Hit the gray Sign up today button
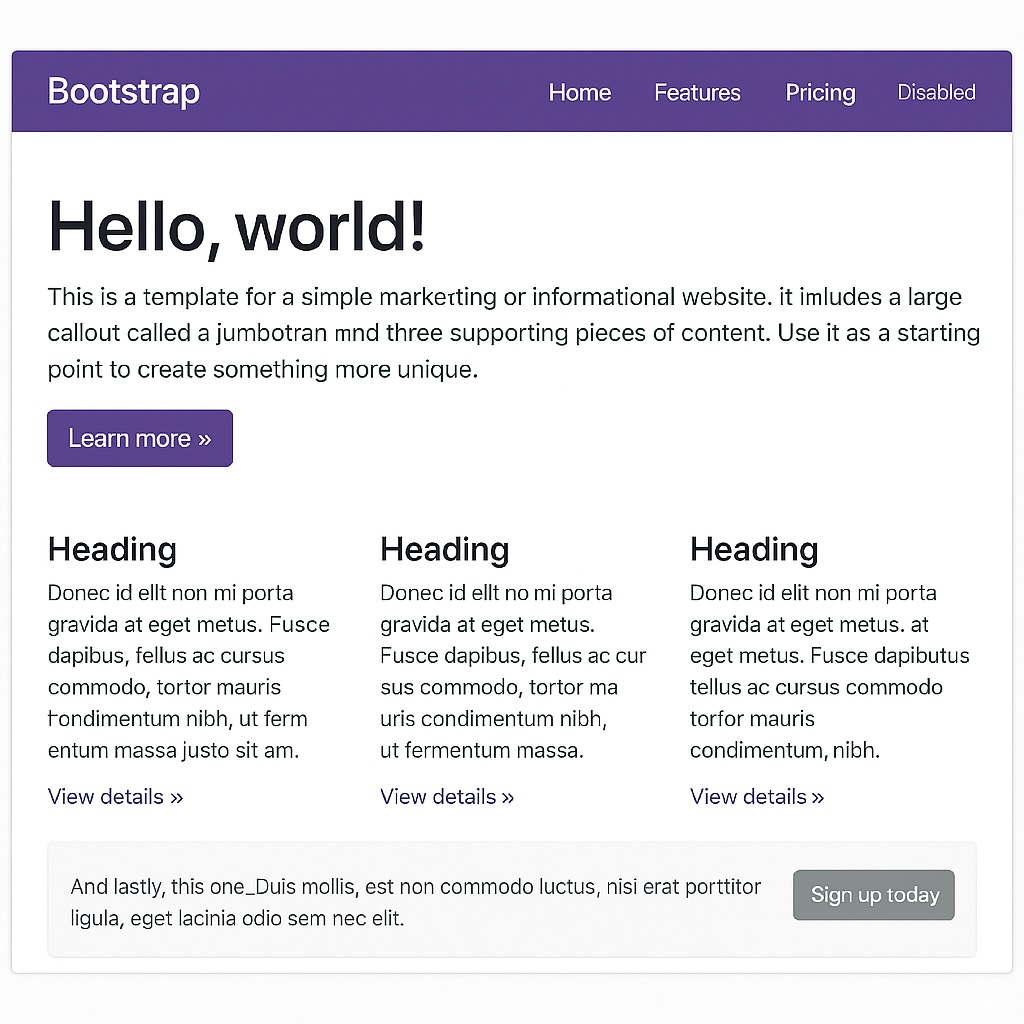Image resolution: width=1024 pixels, height=1024 pixels. pos(873,895)
